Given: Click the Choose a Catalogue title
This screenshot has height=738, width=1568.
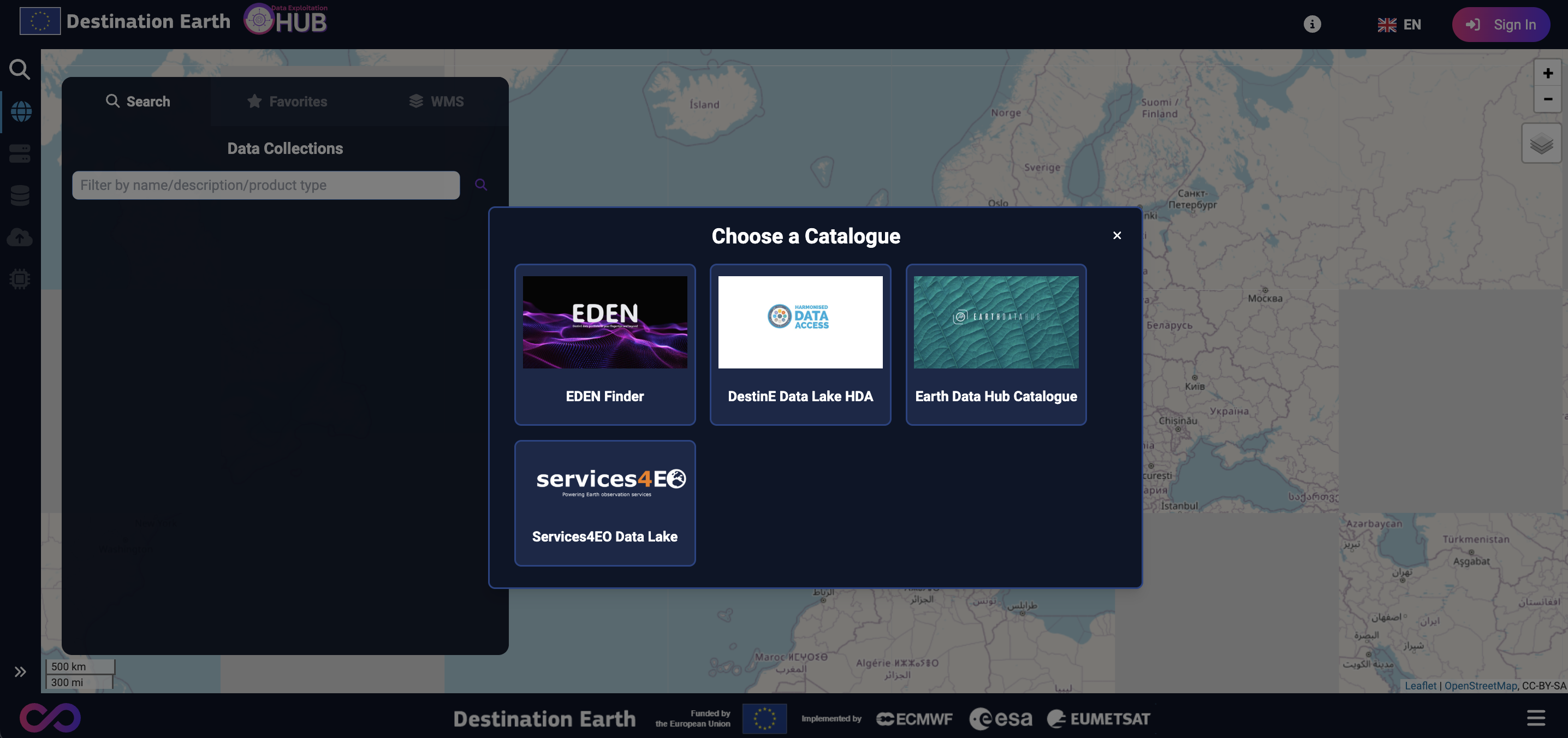Looking at the screenshot, I should (805, 236).
